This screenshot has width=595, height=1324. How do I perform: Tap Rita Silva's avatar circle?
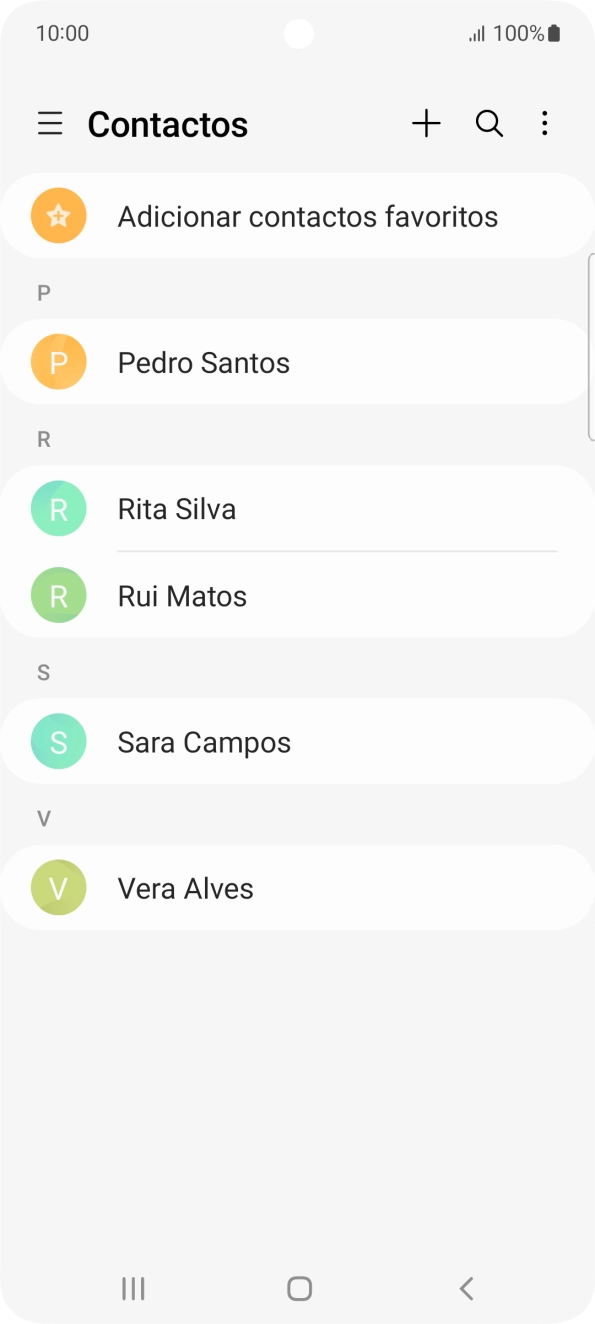tap(58, 508)
